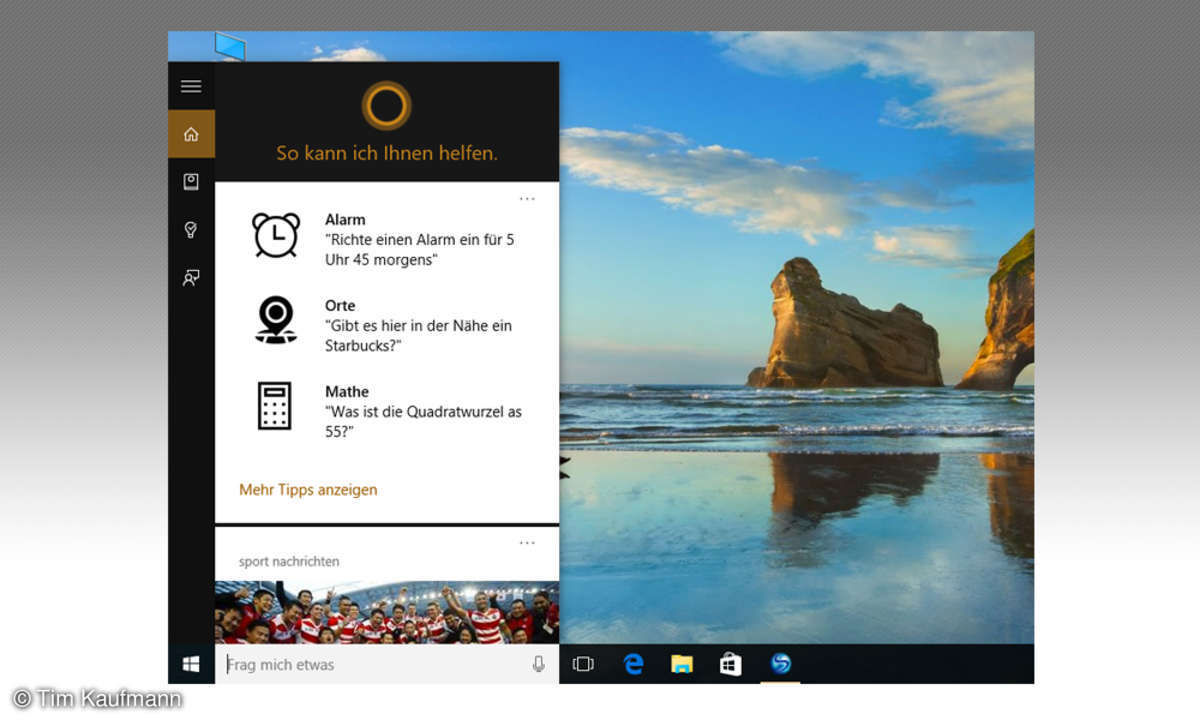Viewport: 1200px width, 720px height.
Task: Click the desktop icon at top left
Action: (x=230, y=46)
